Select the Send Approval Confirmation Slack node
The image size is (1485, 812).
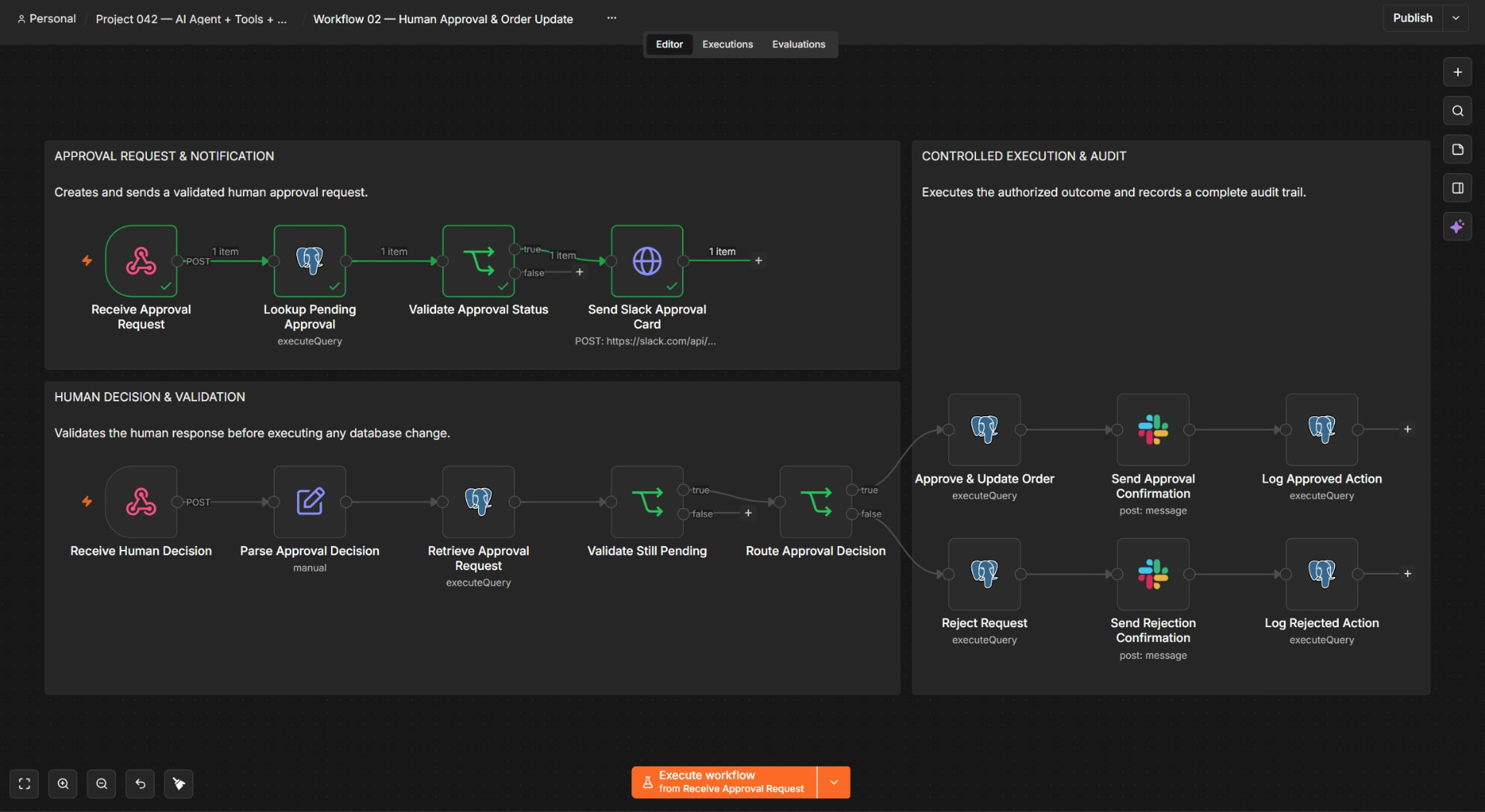pyautogui.click(x=1153, y=429)
